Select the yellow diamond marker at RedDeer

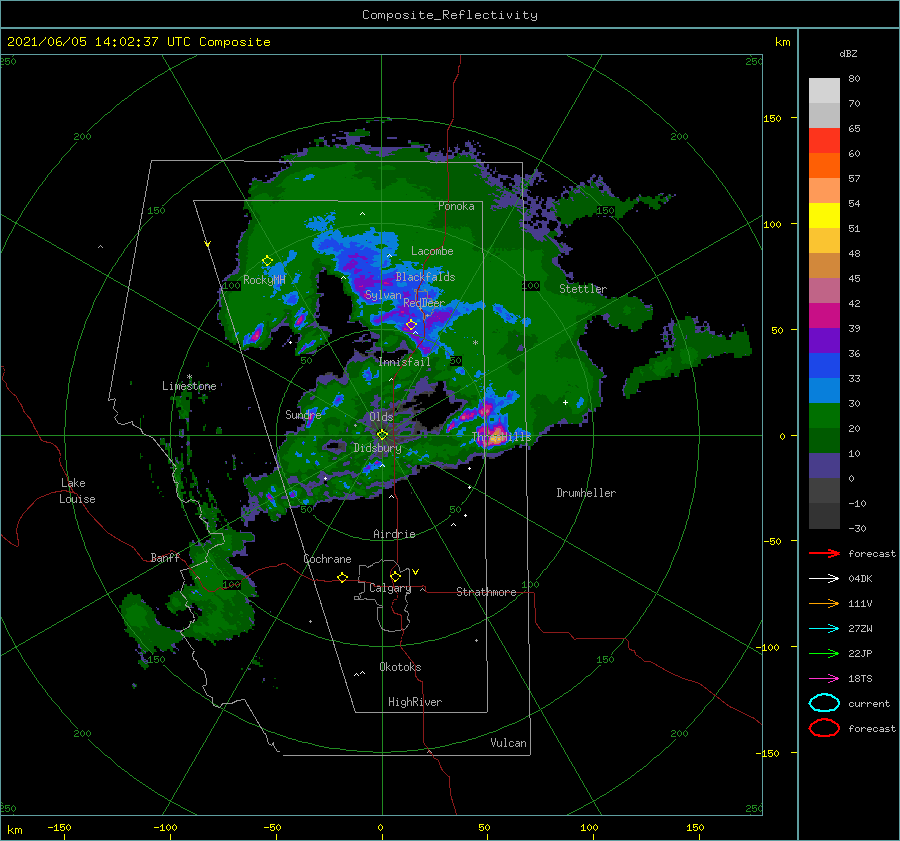coord(411,325)
